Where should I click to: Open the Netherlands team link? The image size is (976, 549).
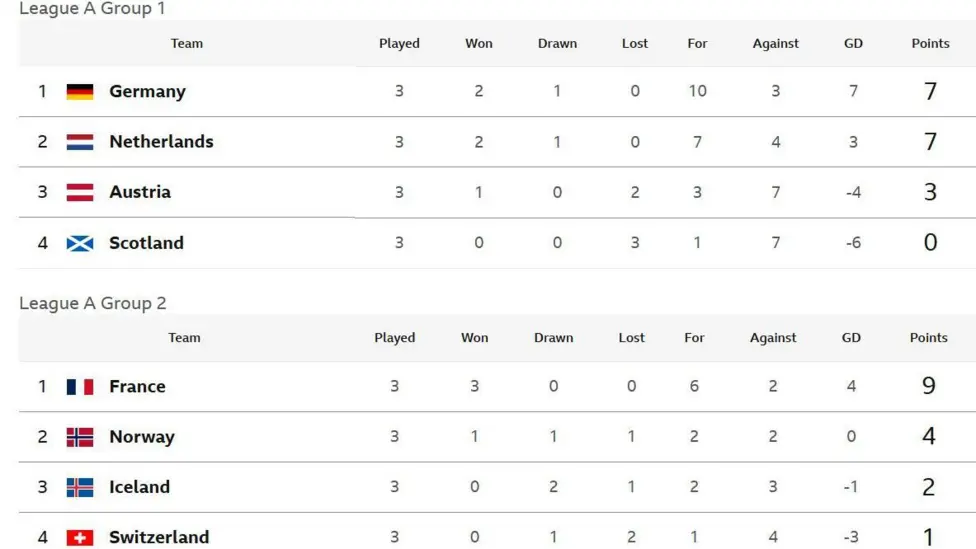(161, 142)
